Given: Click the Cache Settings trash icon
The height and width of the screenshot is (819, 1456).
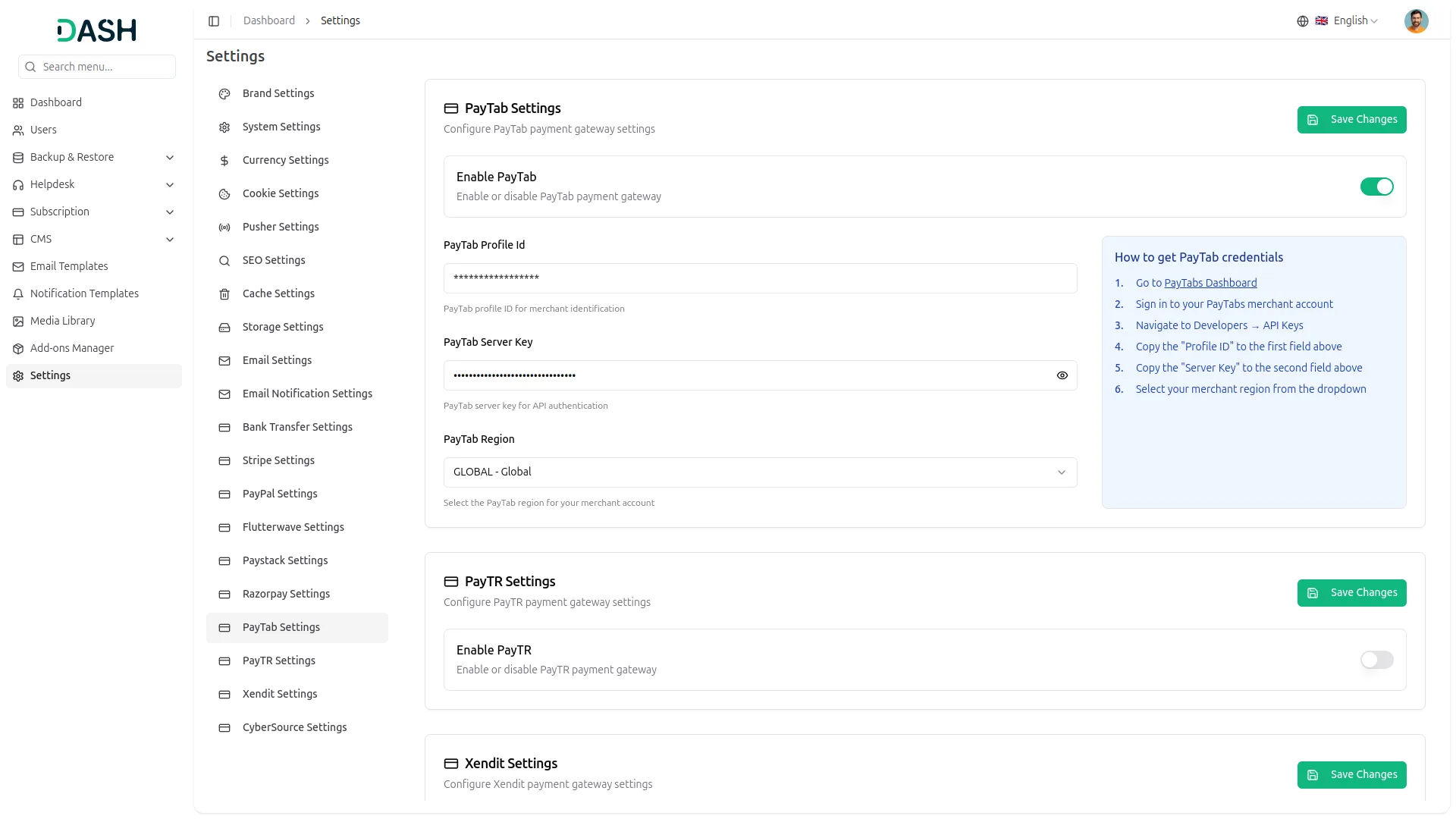Looking at the screenshot, I should point(224,294).
